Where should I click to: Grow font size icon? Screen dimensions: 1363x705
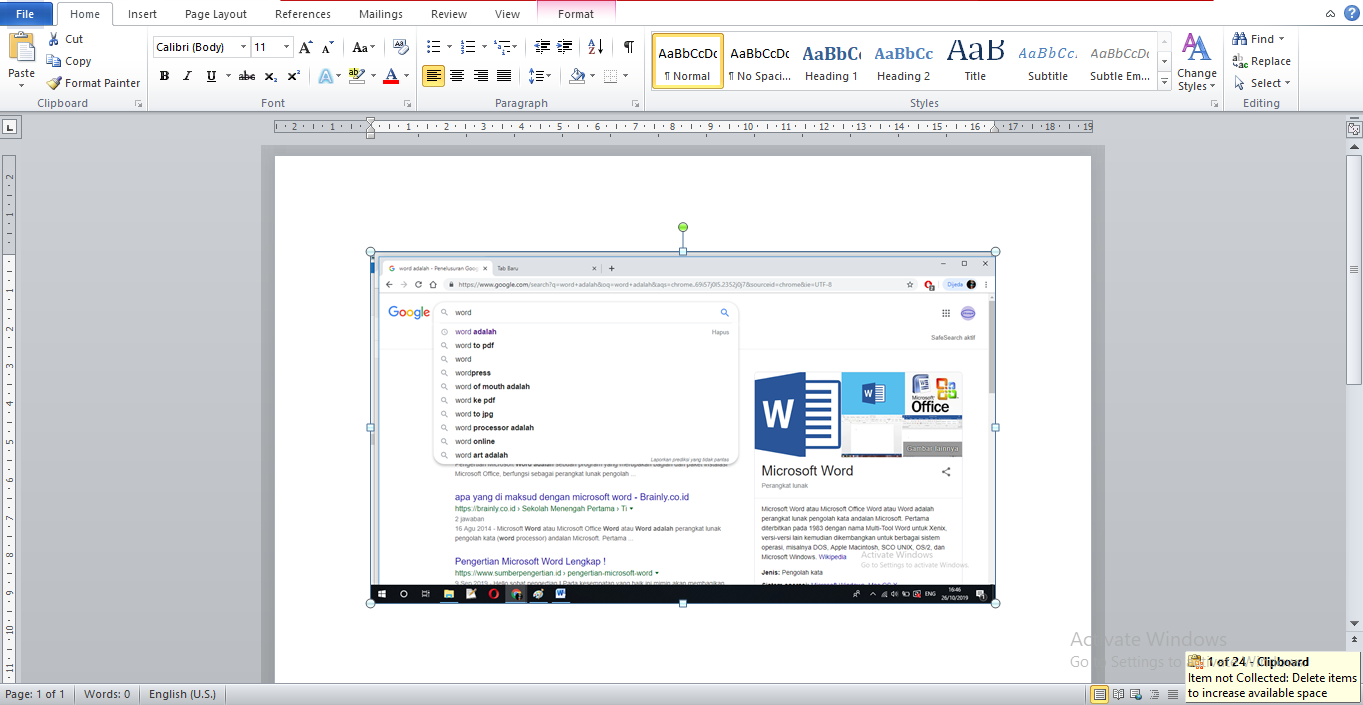(x=306, y=47)
